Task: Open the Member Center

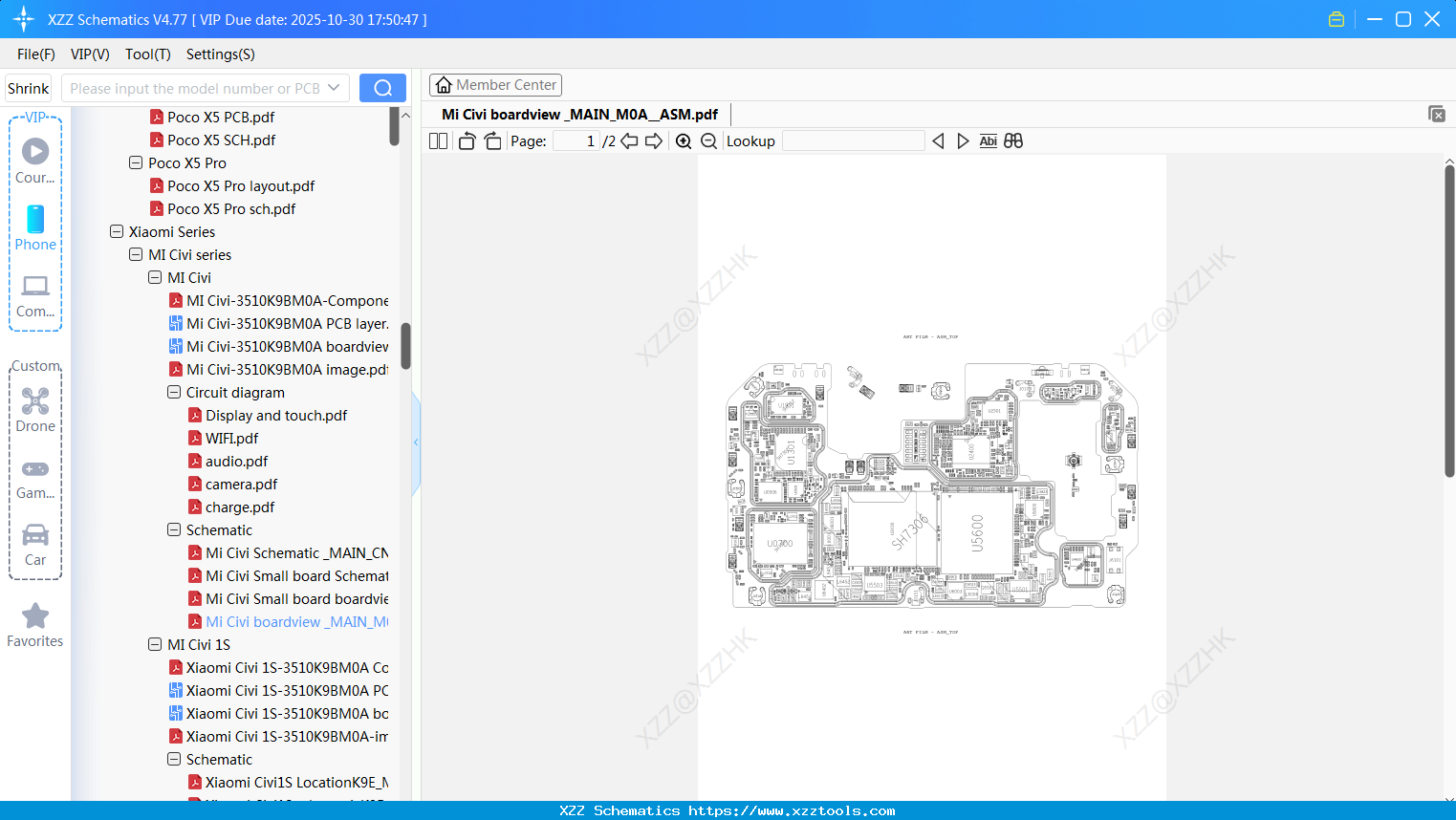Action: [x=495, y=84]
